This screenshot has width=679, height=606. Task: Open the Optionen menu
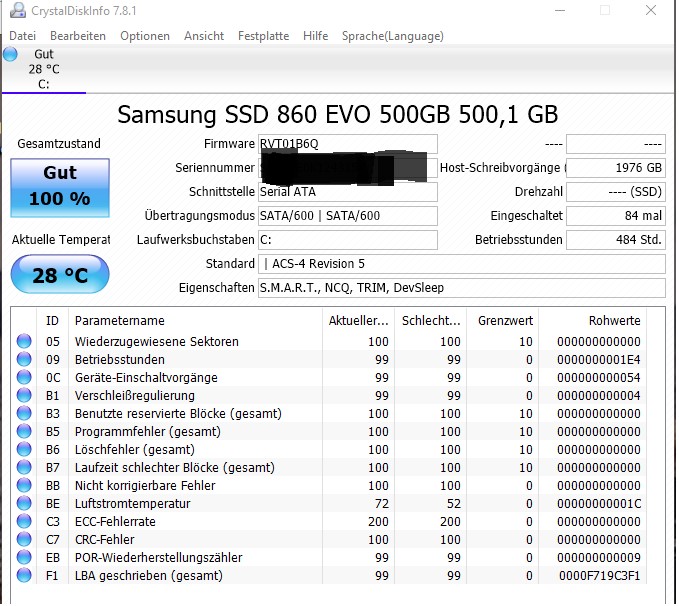coord(145,36)
